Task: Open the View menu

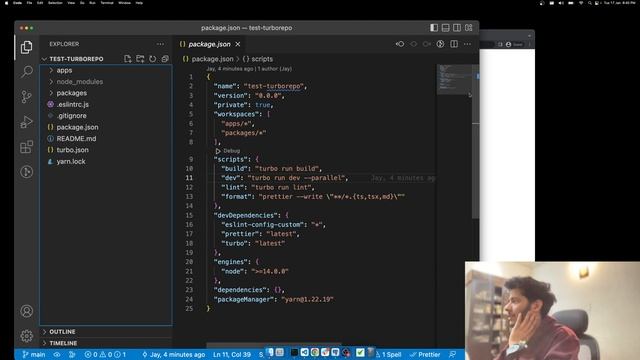Action: pos(71,3)
